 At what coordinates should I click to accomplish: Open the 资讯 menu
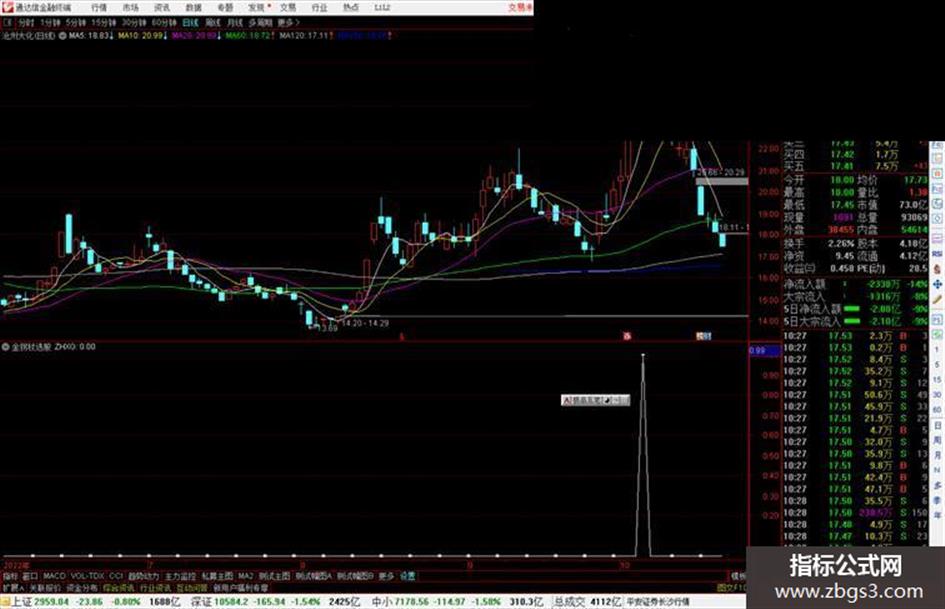[x=162, y=7]
